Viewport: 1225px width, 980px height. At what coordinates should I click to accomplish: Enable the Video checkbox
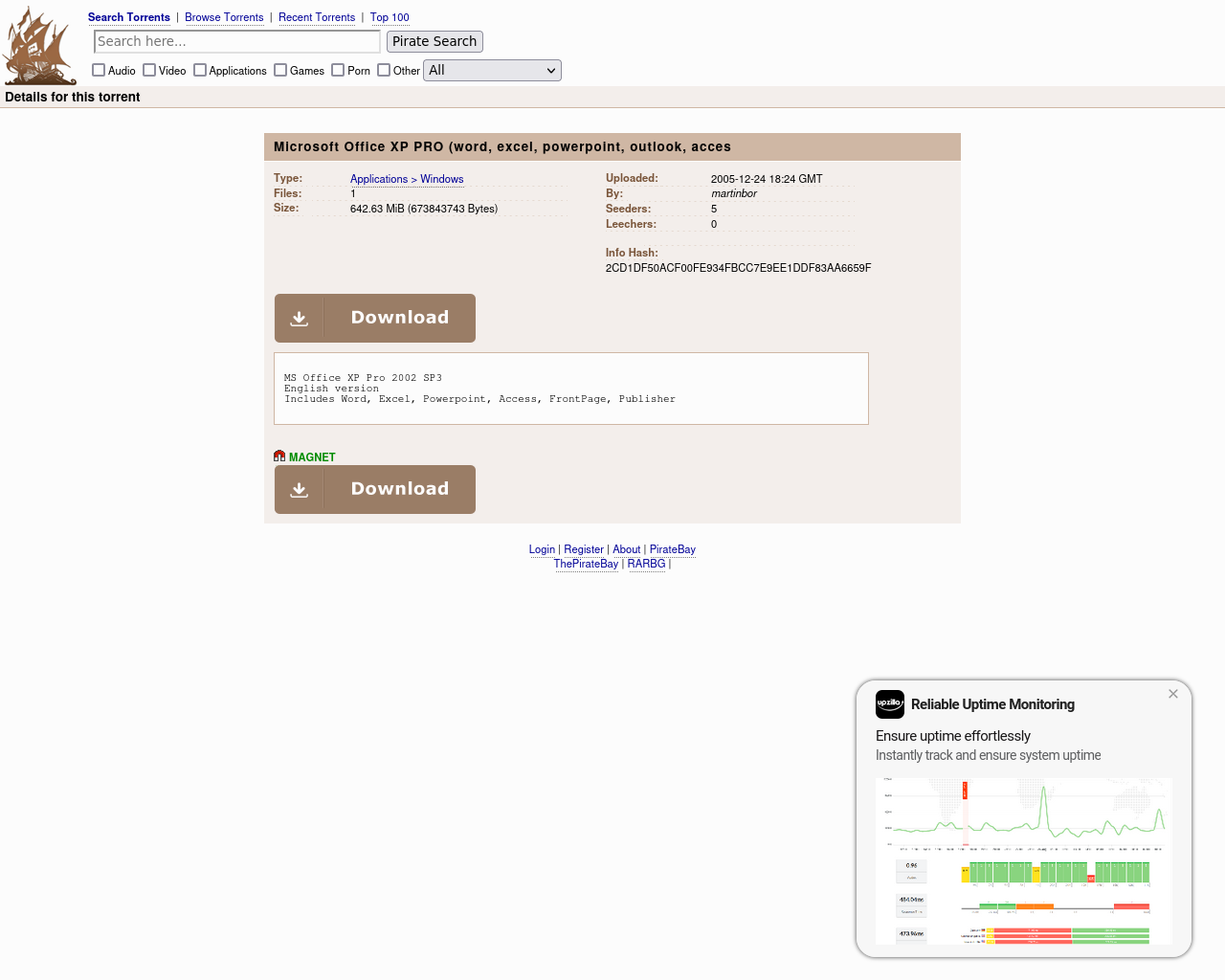click(149, 70)
